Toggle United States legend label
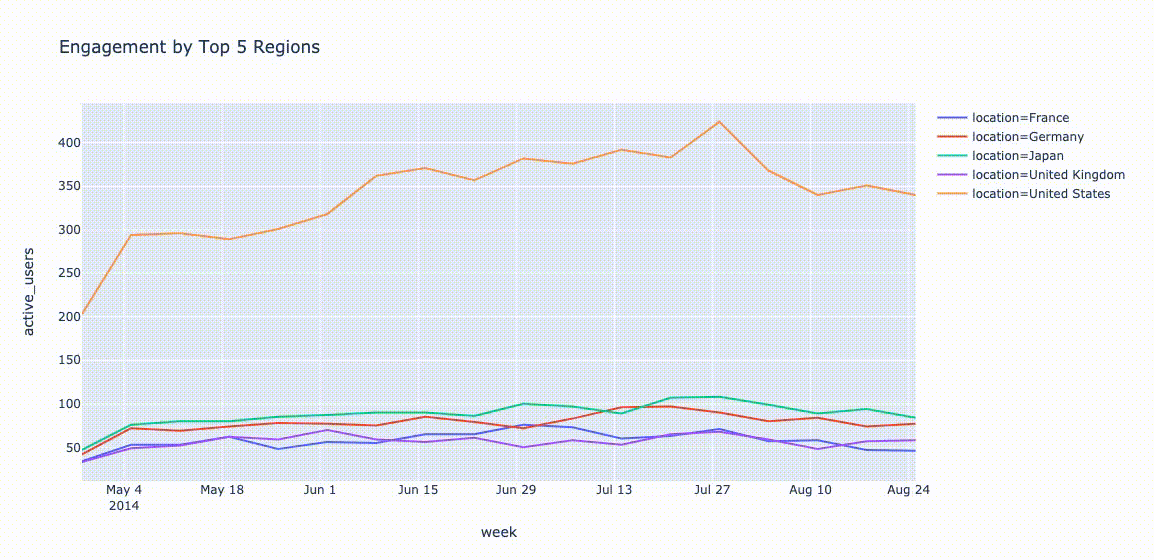 [x=1040, y=194]
